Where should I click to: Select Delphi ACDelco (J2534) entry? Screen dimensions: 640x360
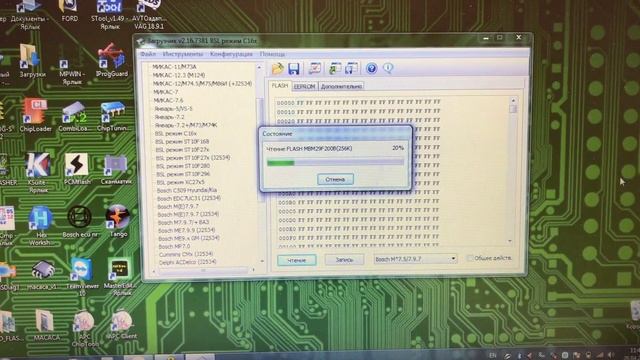pos(188,262)
